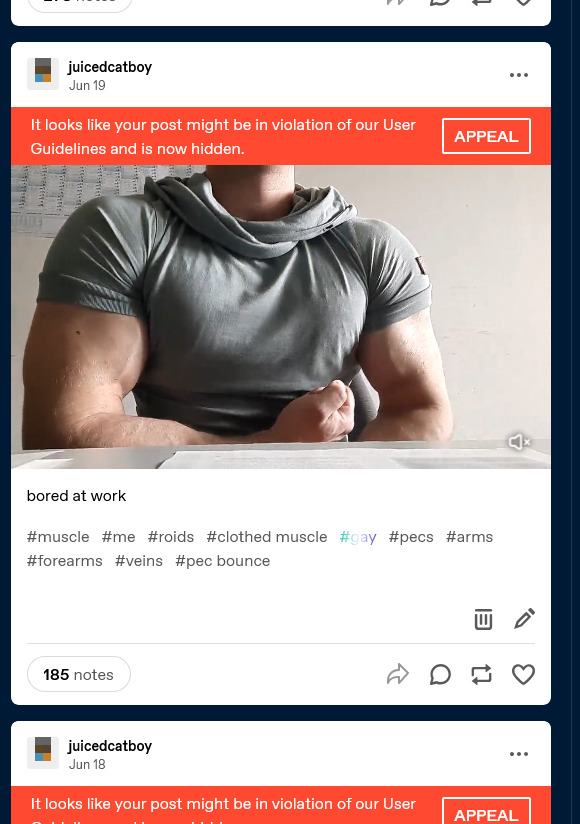Open the Jun 18 post options menu
Viewport: 580px width, 824px height.
coord(519,754)
